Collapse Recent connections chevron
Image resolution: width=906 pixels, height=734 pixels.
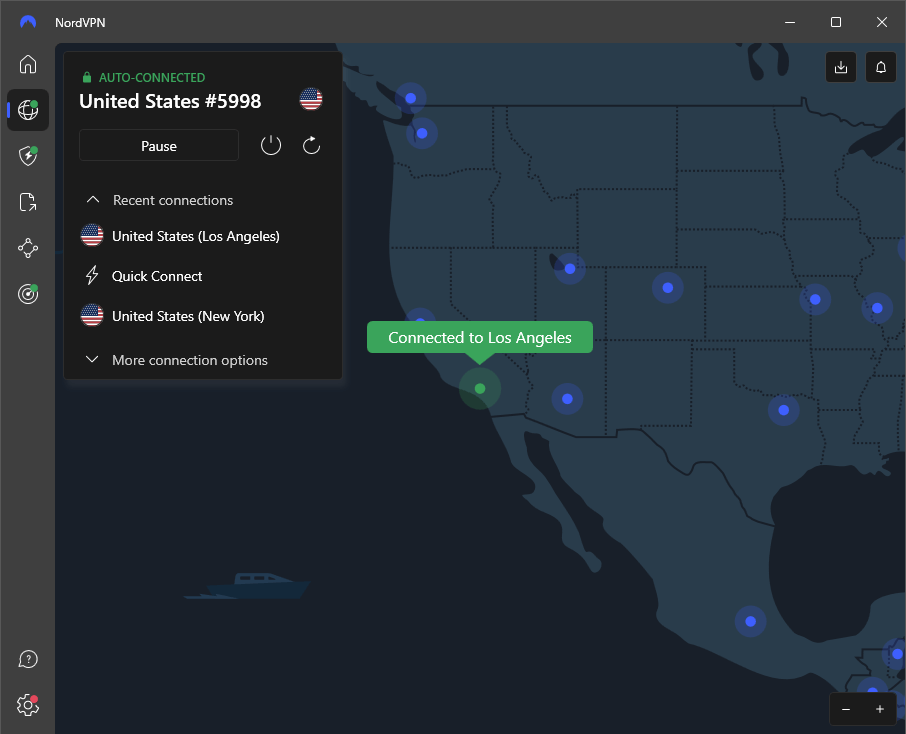92,199
